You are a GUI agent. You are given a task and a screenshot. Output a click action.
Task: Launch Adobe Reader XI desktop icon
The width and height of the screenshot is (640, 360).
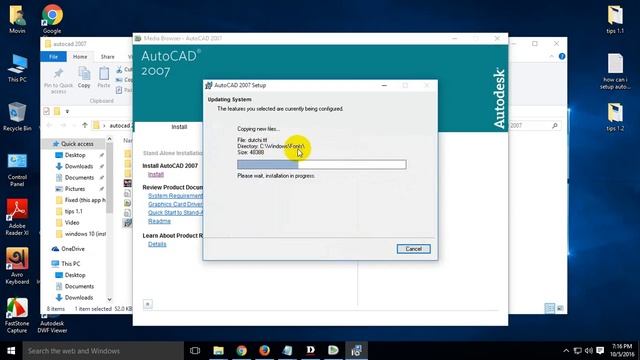[x=17, y=218]
